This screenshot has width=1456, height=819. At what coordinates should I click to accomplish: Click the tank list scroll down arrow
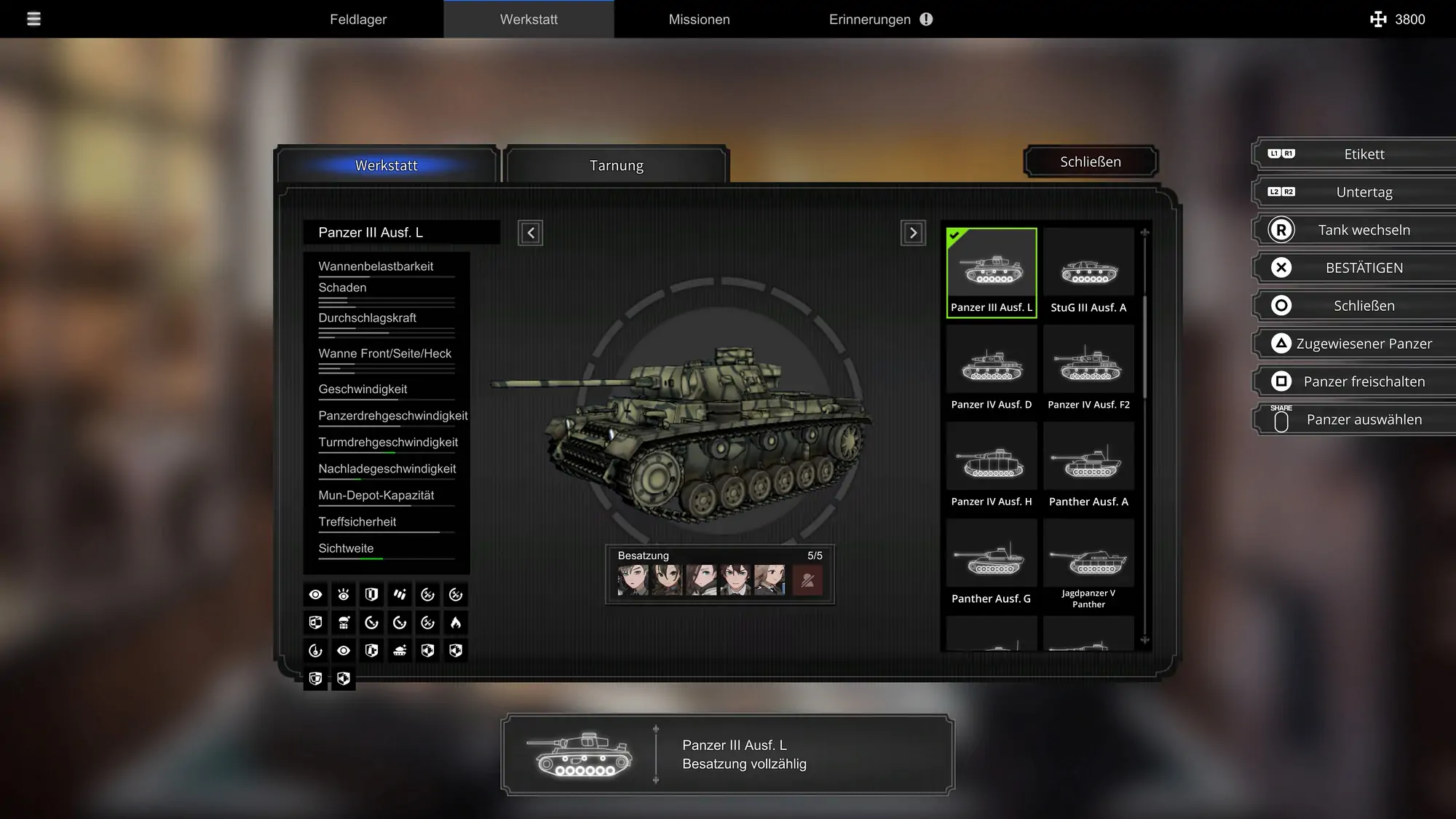(1144, 641)
